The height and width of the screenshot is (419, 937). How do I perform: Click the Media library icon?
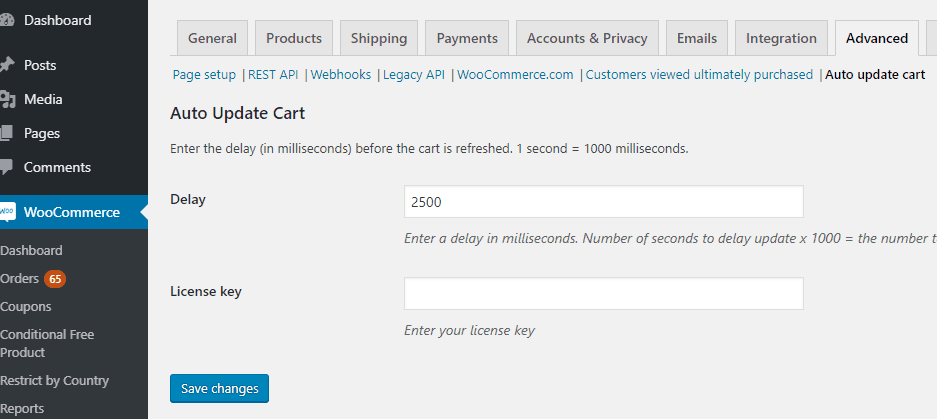[6, 99]
